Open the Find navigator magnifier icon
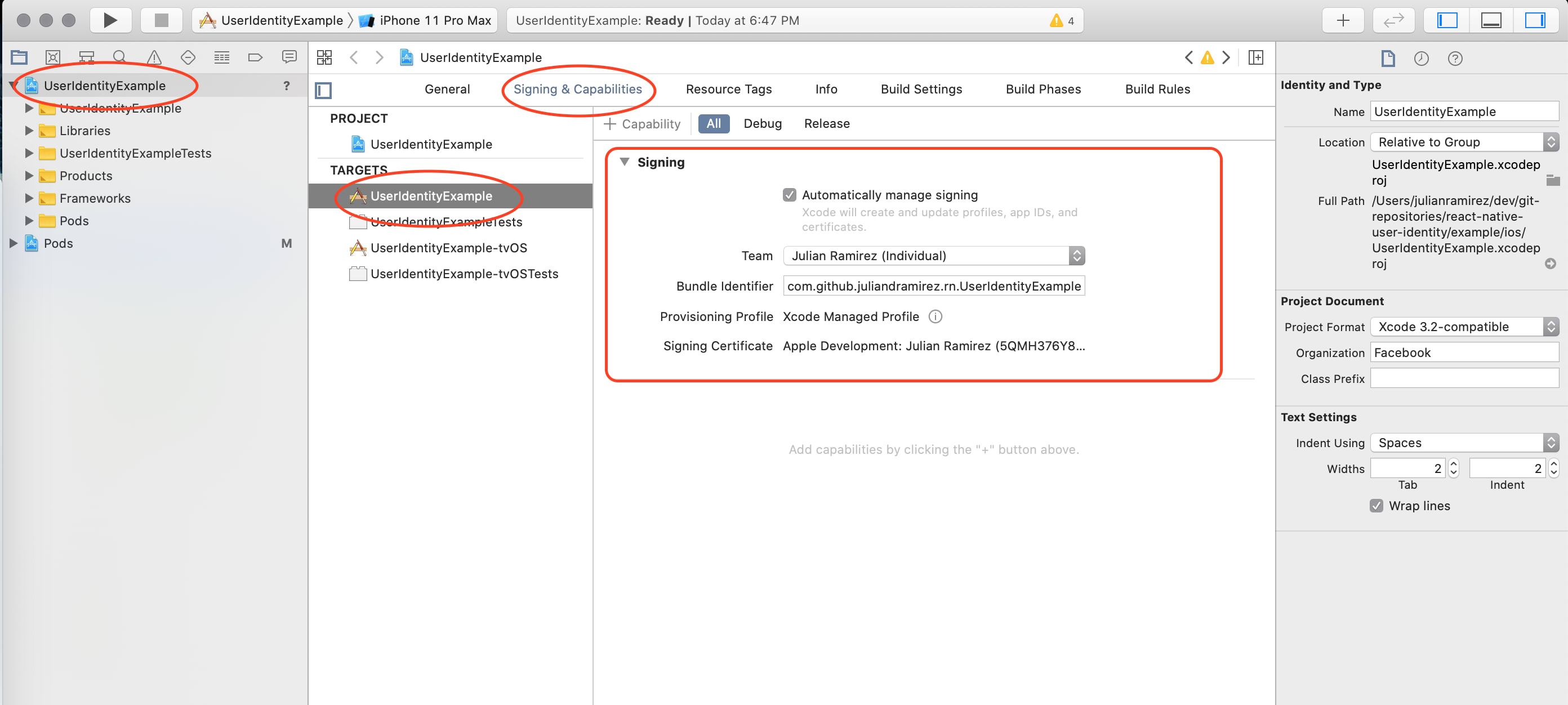 [120, 57]
